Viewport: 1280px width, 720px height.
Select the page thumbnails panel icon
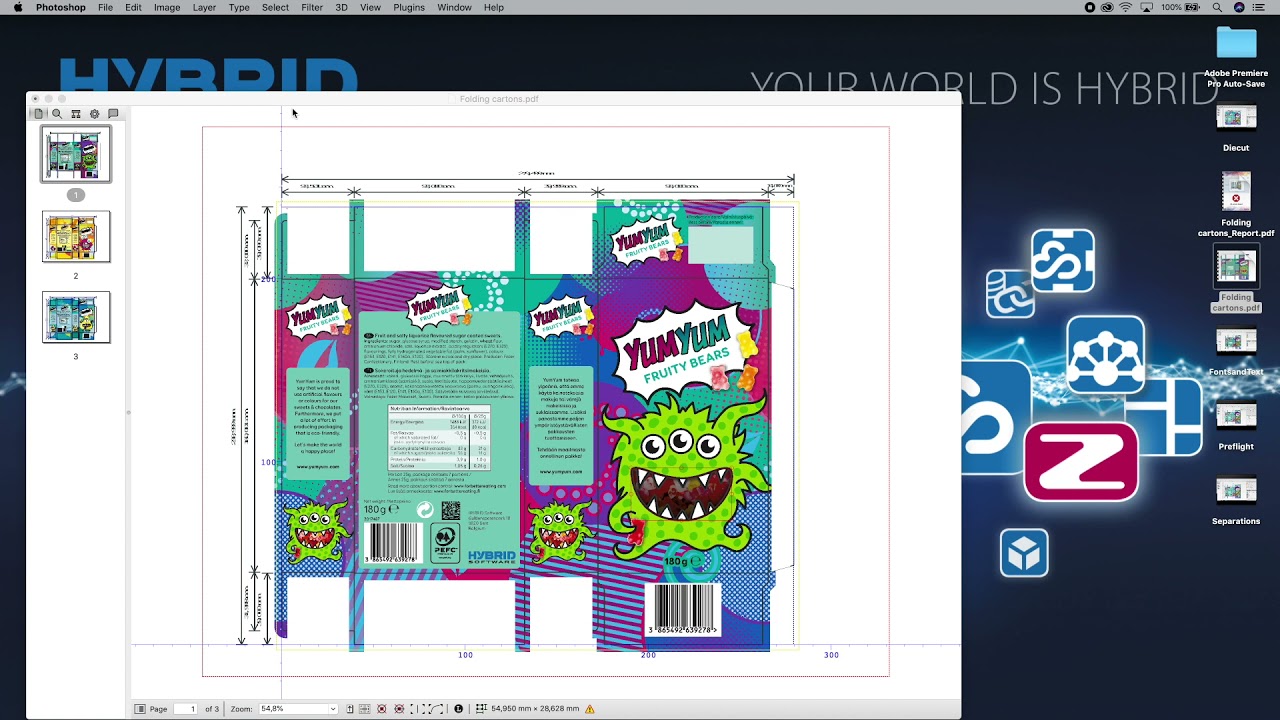tap(39, 114)
